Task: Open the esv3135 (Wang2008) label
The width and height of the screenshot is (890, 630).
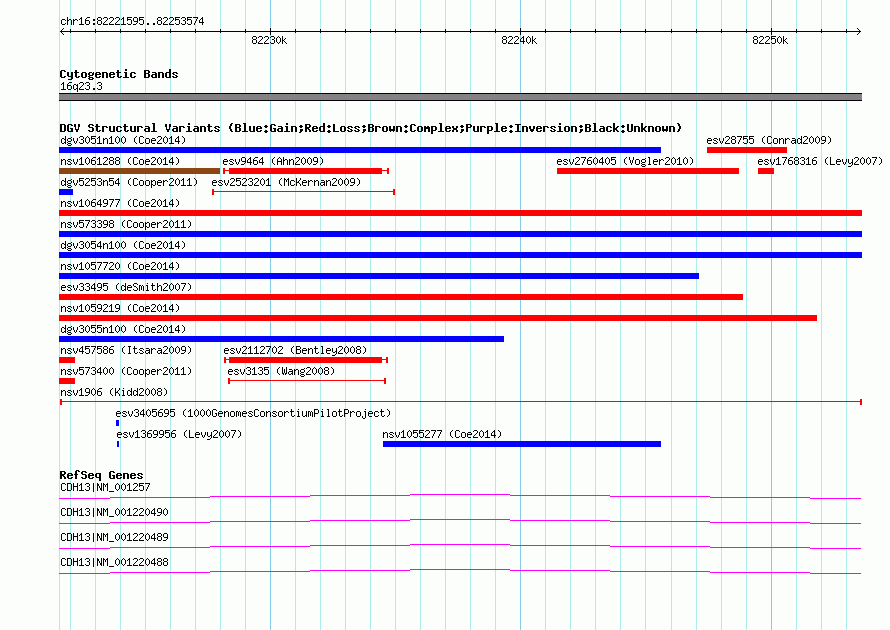Action: pos(281,371)
